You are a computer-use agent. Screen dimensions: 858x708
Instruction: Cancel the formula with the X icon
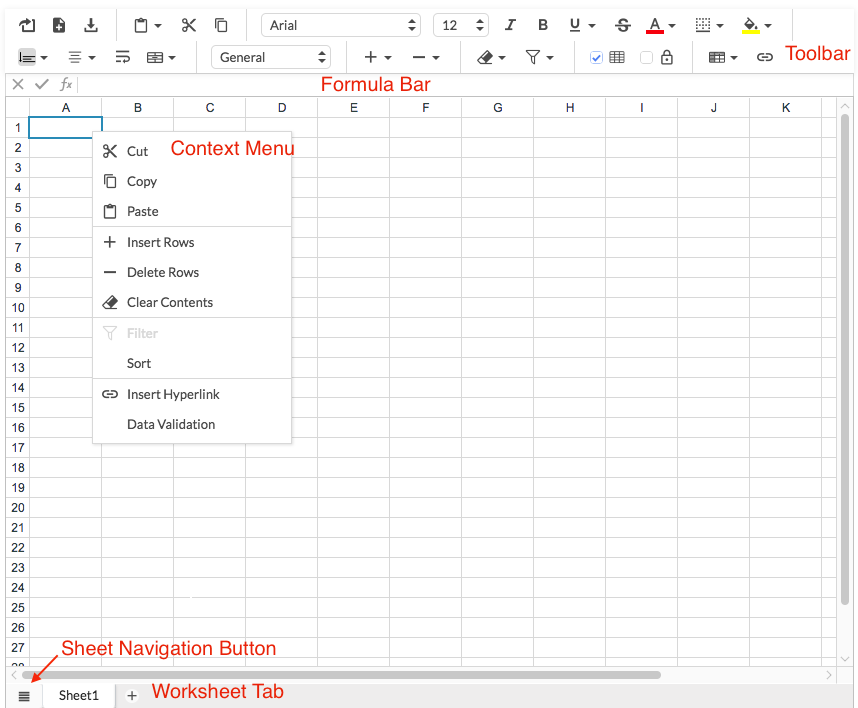pos(18,84)
